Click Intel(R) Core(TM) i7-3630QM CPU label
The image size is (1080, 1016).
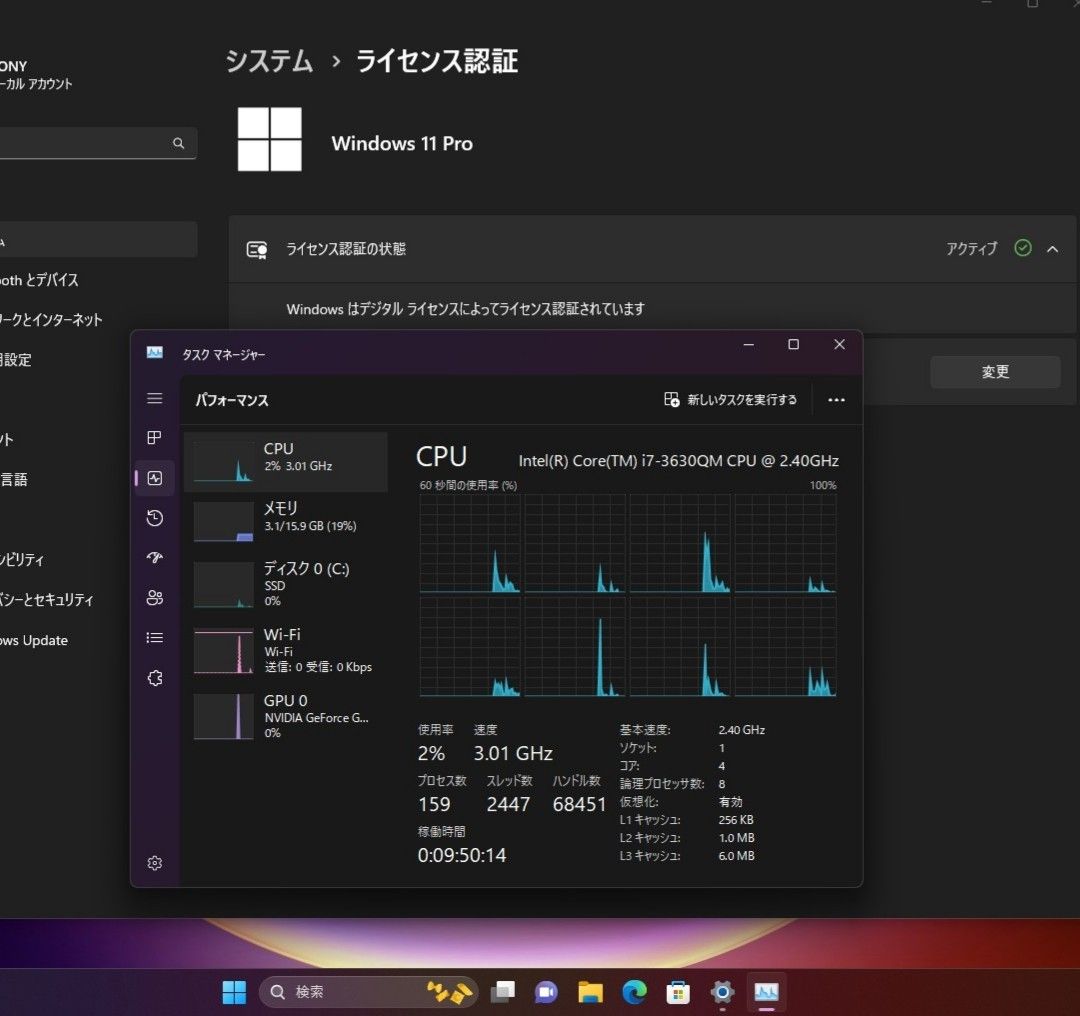point(678,461)
